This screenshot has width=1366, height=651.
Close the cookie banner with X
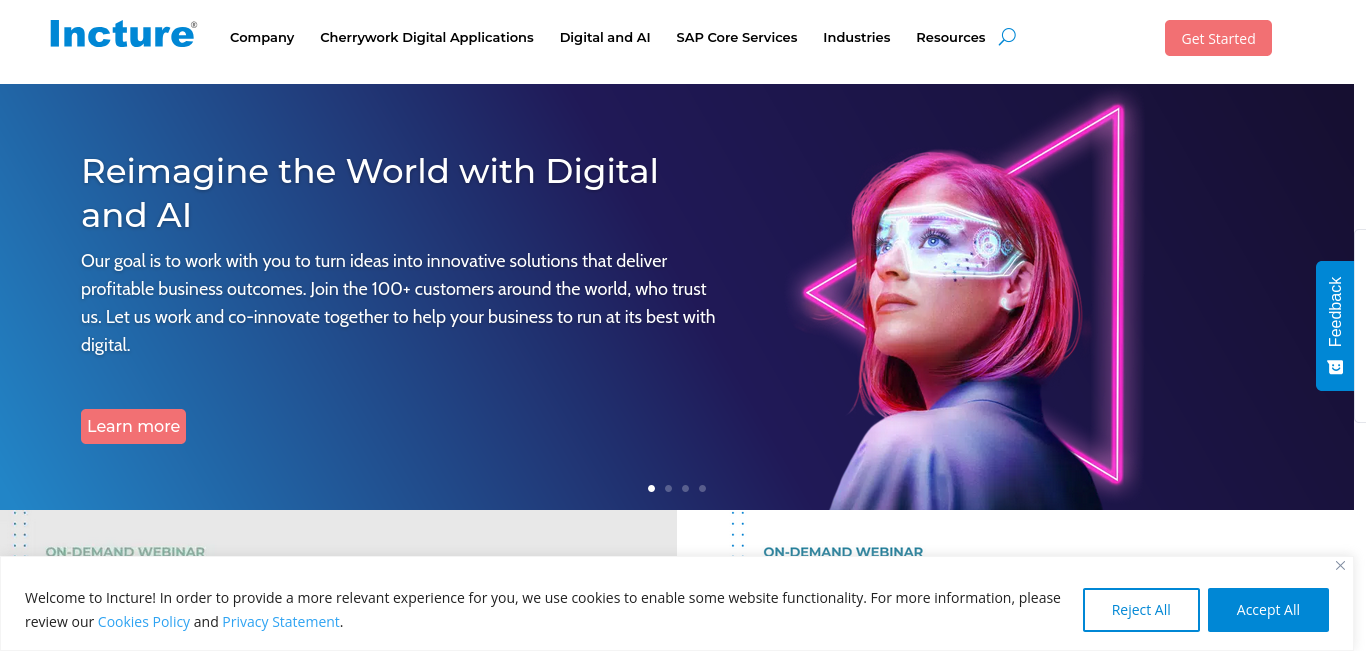pyautogui.click(x=1340, y=566)
